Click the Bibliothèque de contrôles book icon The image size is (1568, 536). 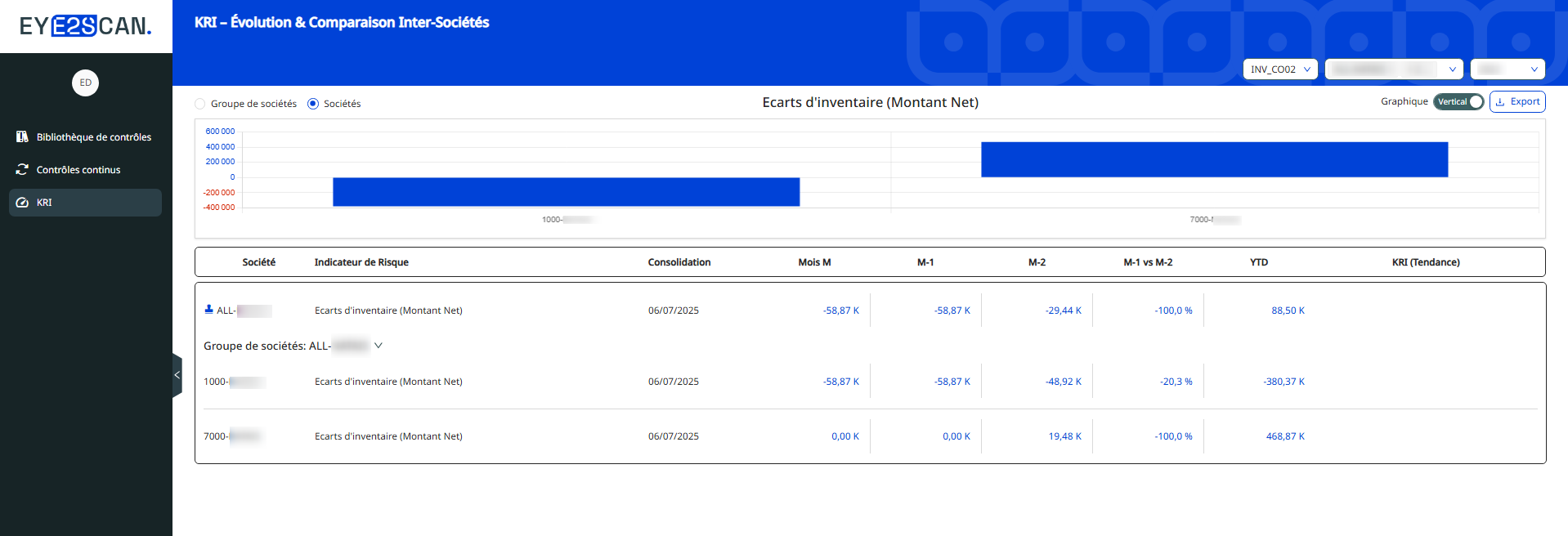pos(22,137)
